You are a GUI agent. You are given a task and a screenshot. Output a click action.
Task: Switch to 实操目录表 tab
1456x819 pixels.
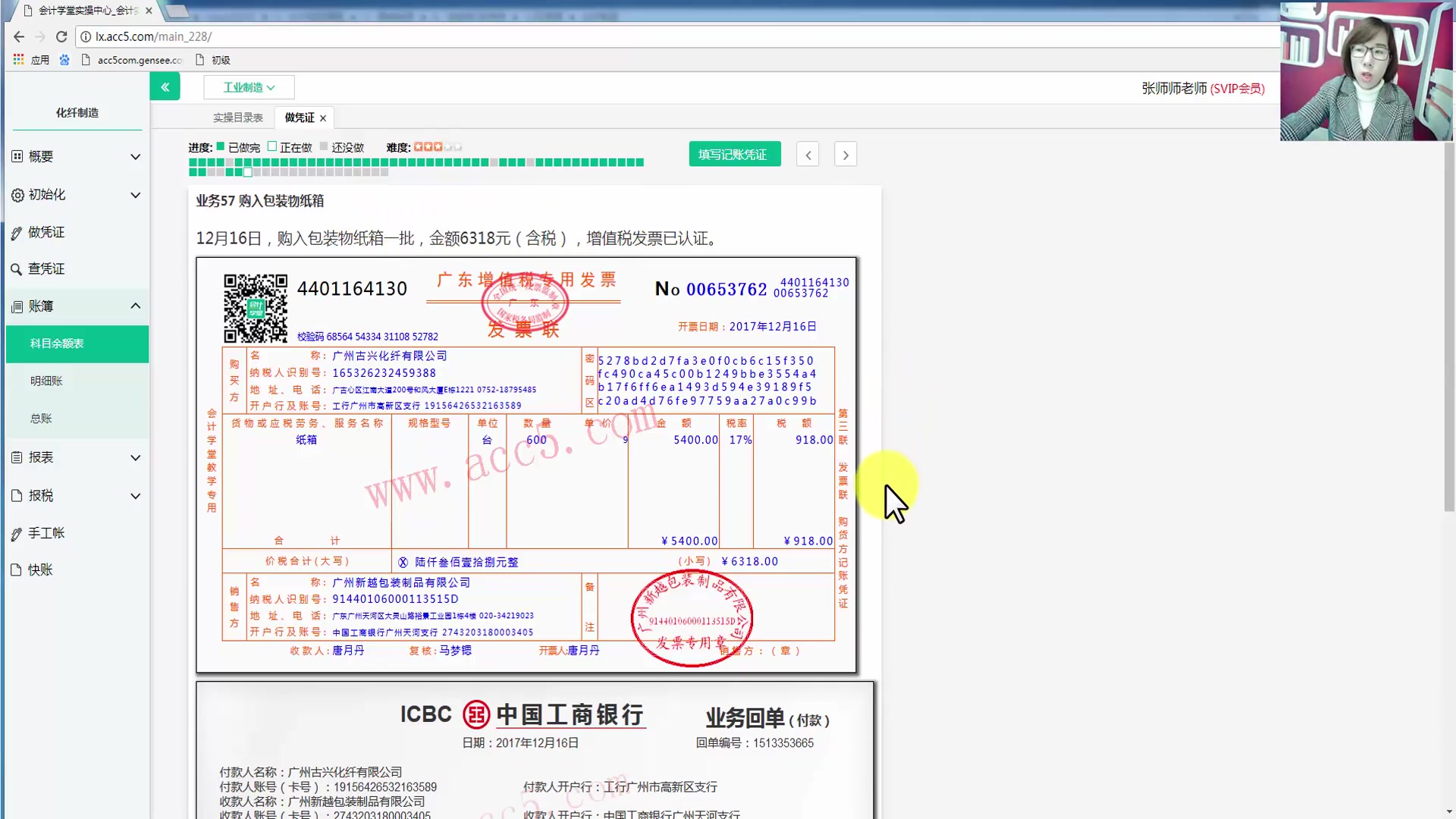[x=237, y=118]
